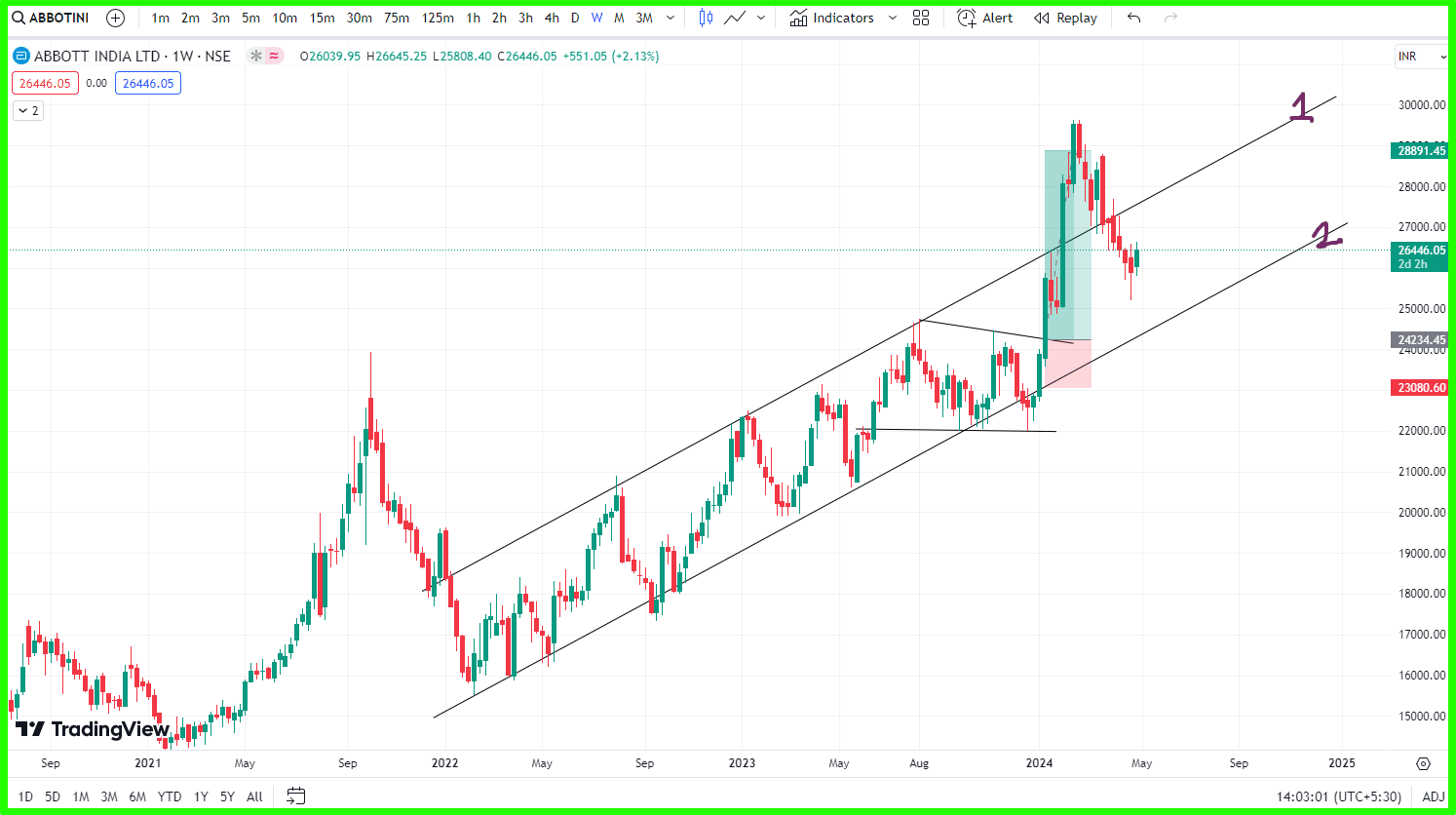Click the asterisk status icon in legend
Screen dimensions: 1456x815
(256, 57)
